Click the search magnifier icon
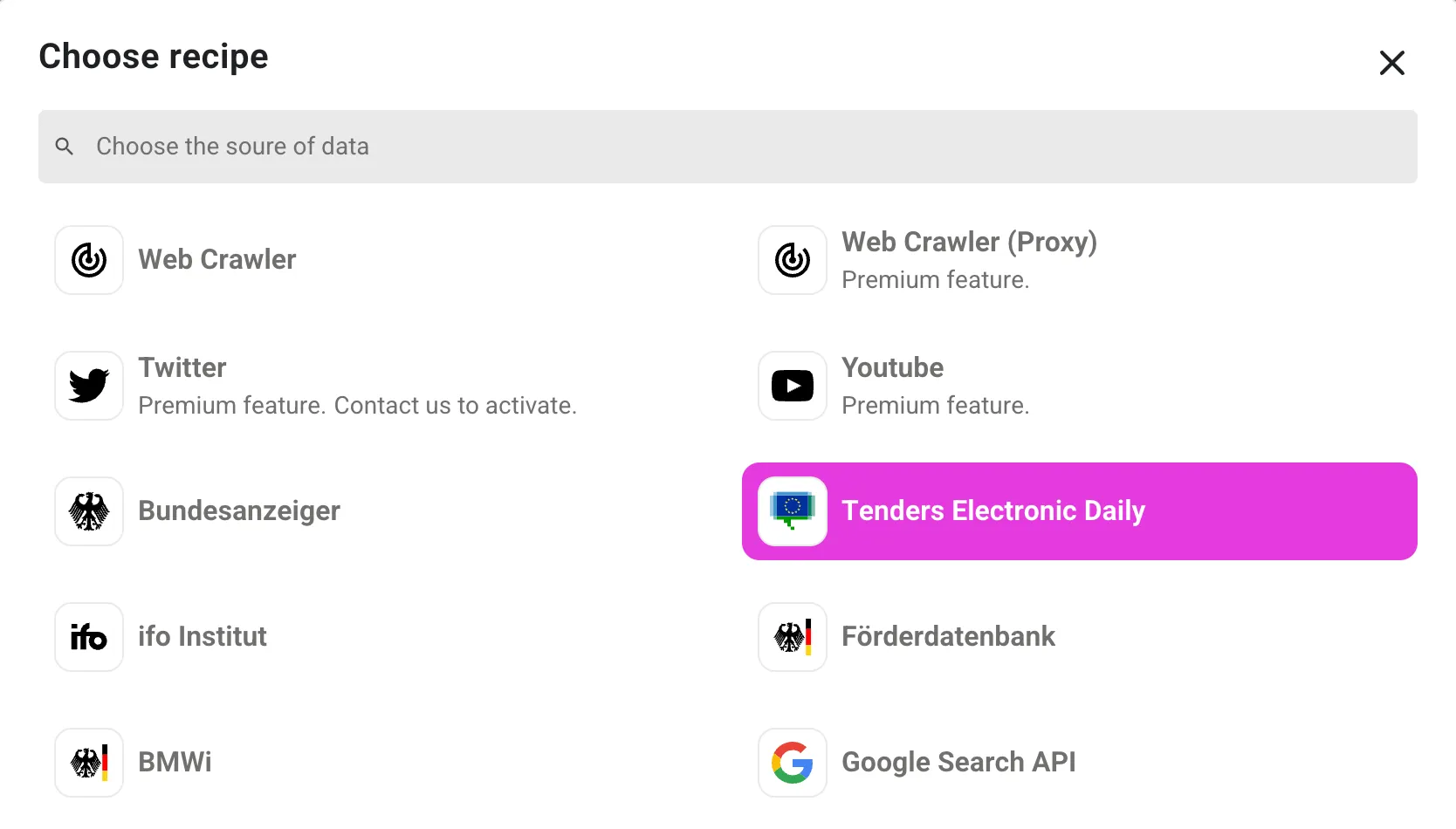Image resolution: width=1456 pixels, height=829 pixels. click(x=65, y=147)
